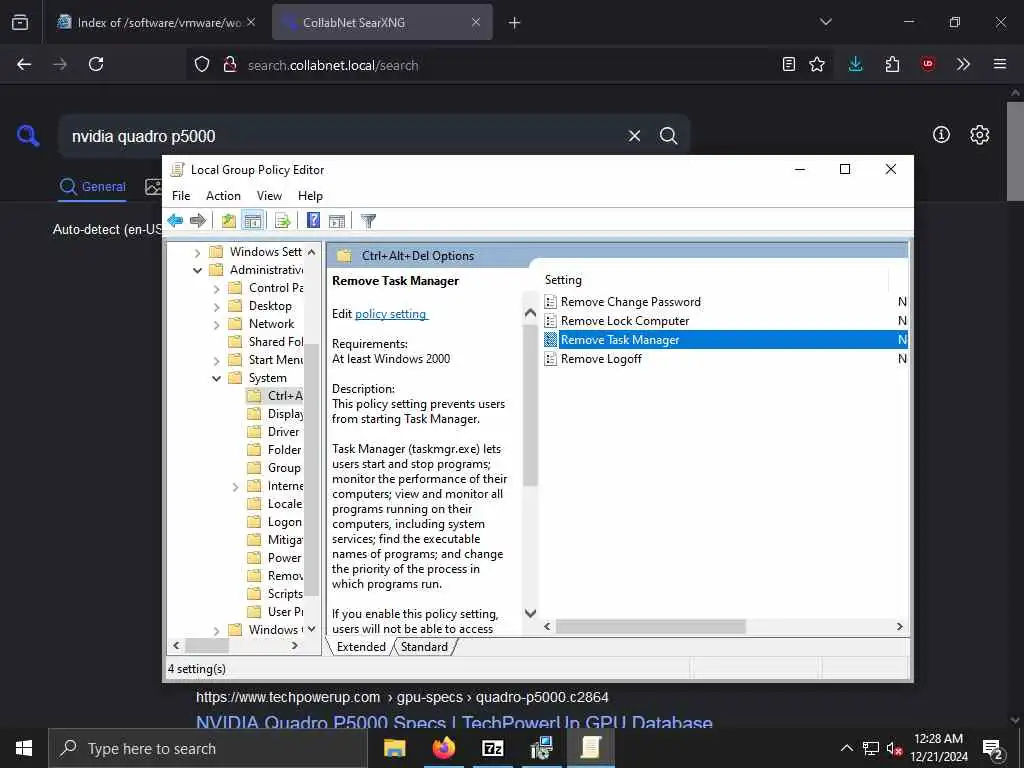Viewport: 1024px width, 768px height.
Task: Submit search with the magnifier button
Action: pyautogui.click(x=668, y=136)
